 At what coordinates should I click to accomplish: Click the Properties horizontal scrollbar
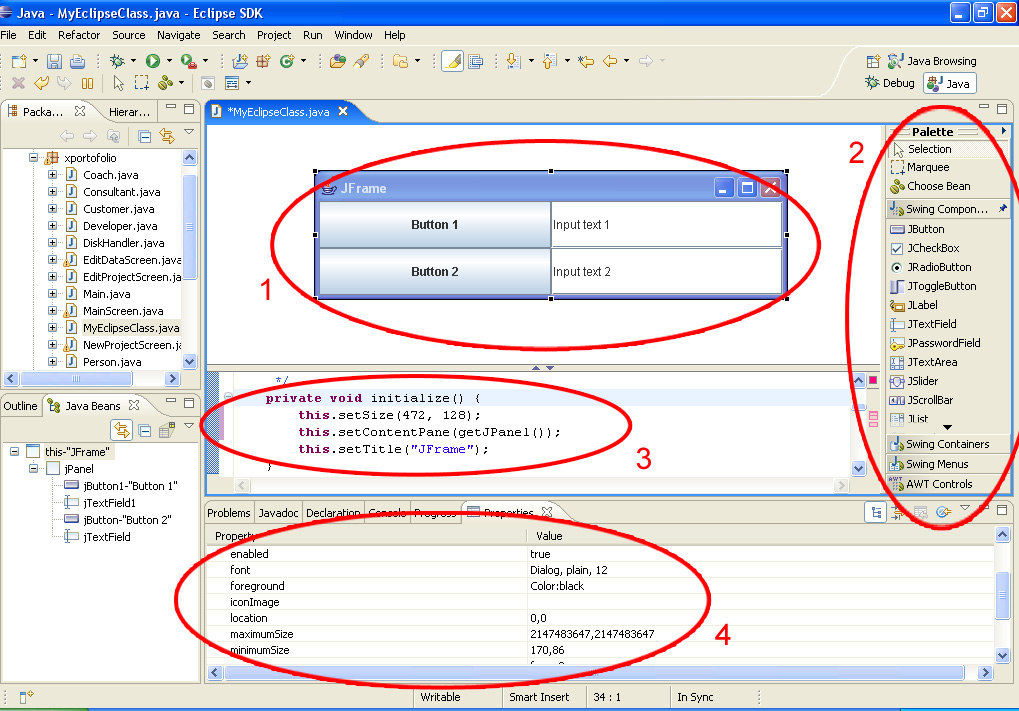tap(595, 673)
